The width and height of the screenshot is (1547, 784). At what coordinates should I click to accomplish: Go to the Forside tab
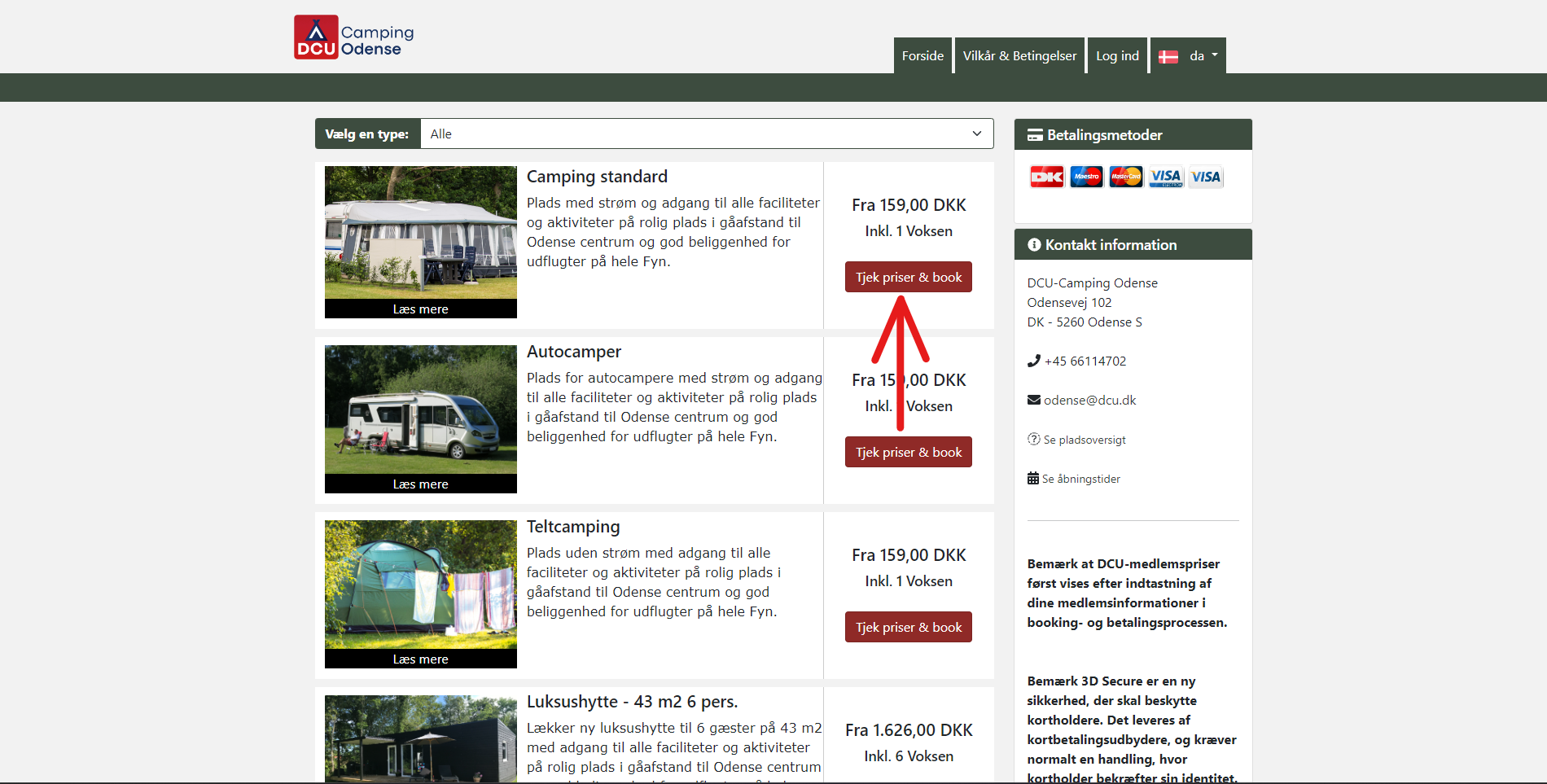(x=923, y=56)
